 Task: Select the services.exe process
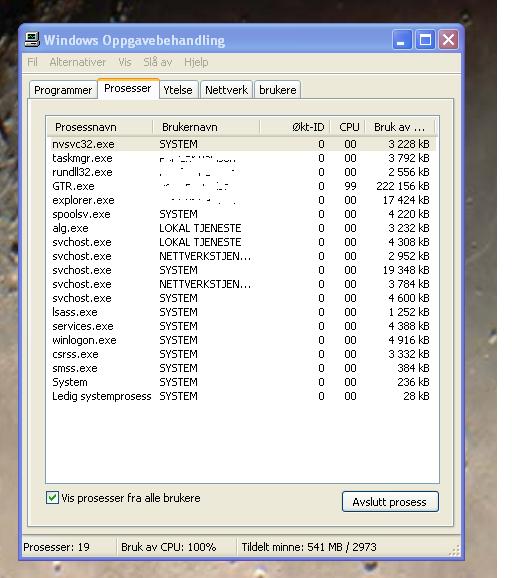242,326
